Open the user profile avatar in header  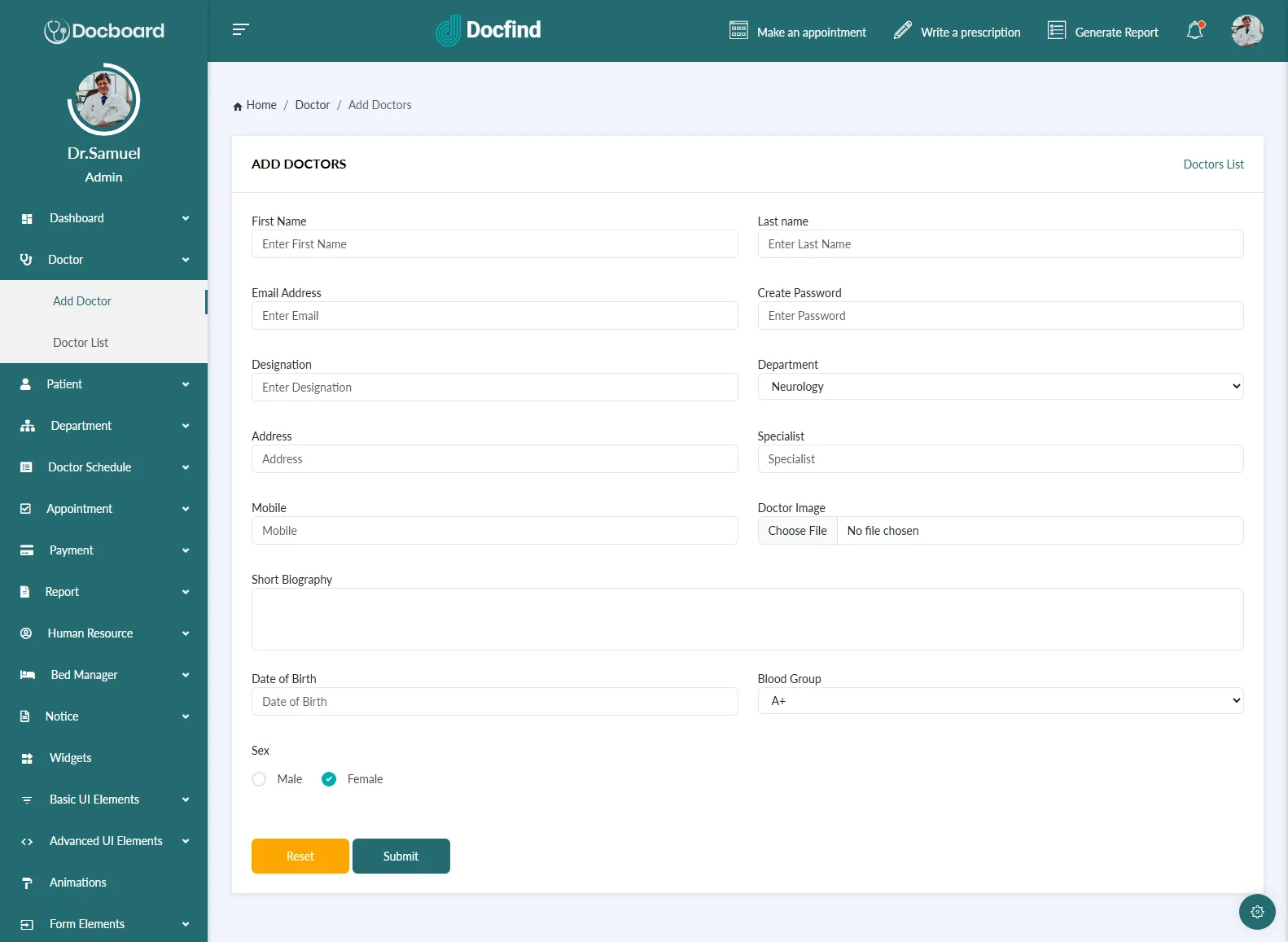tap(1246, 31)
